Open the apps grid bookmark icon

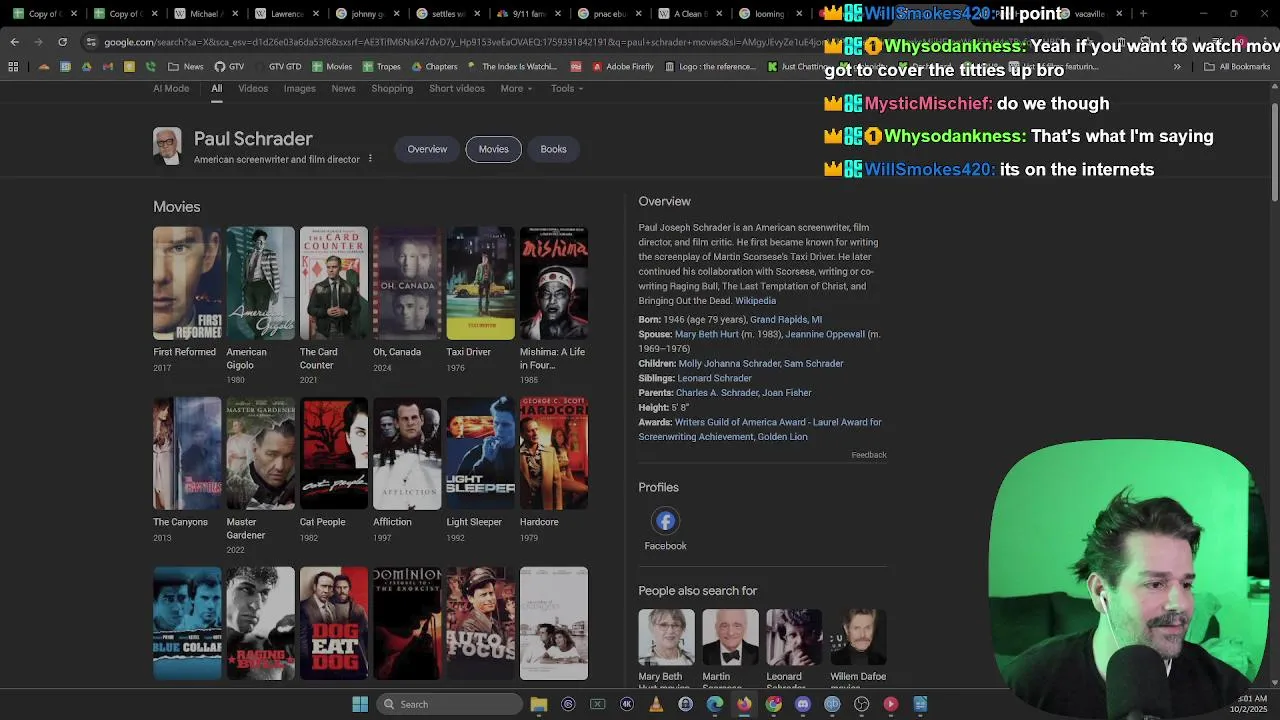click(13, 67)
